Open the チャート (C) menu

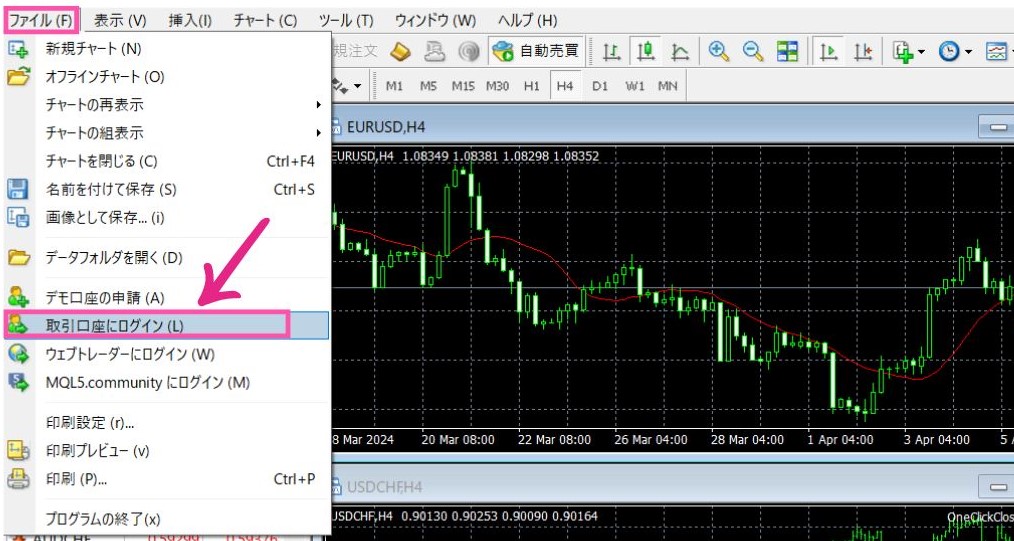[x=265, y=20]
